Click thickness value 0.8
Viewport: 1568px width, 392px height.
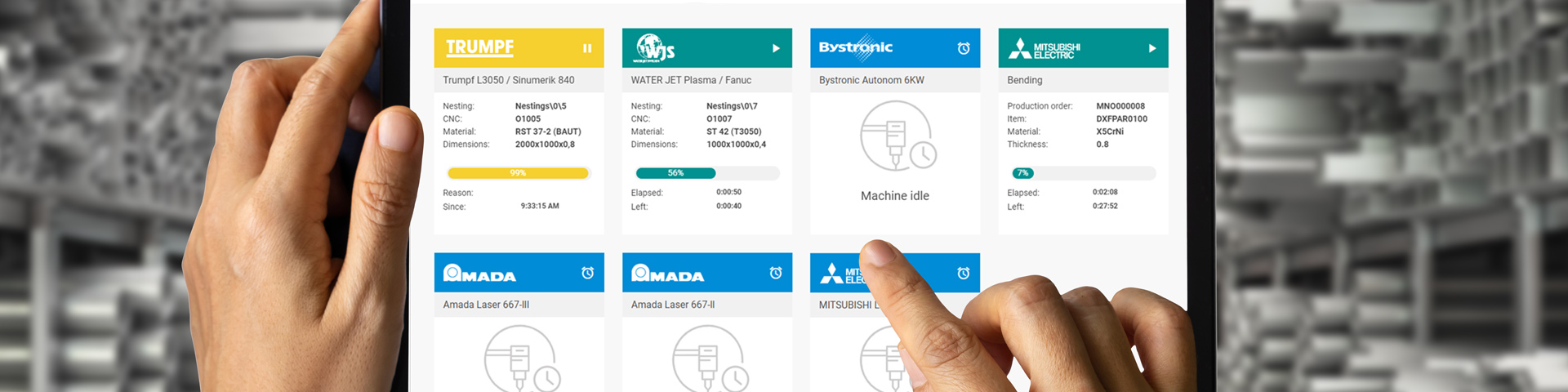[1102, 145]
